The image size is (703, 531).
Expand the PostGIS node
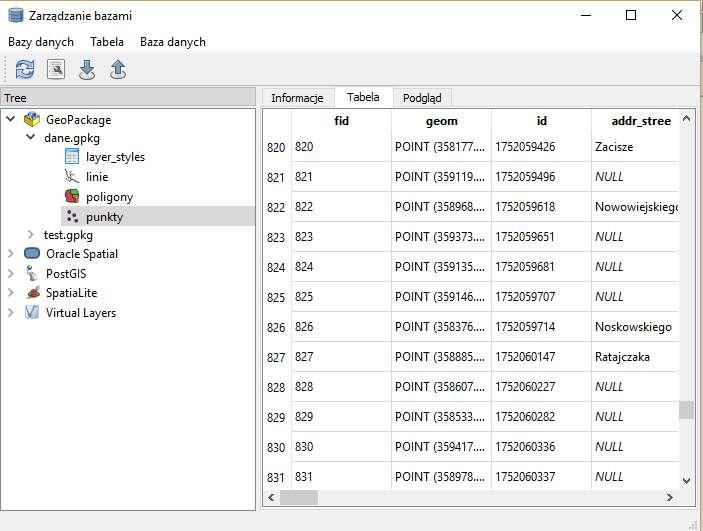pos(11,273)
